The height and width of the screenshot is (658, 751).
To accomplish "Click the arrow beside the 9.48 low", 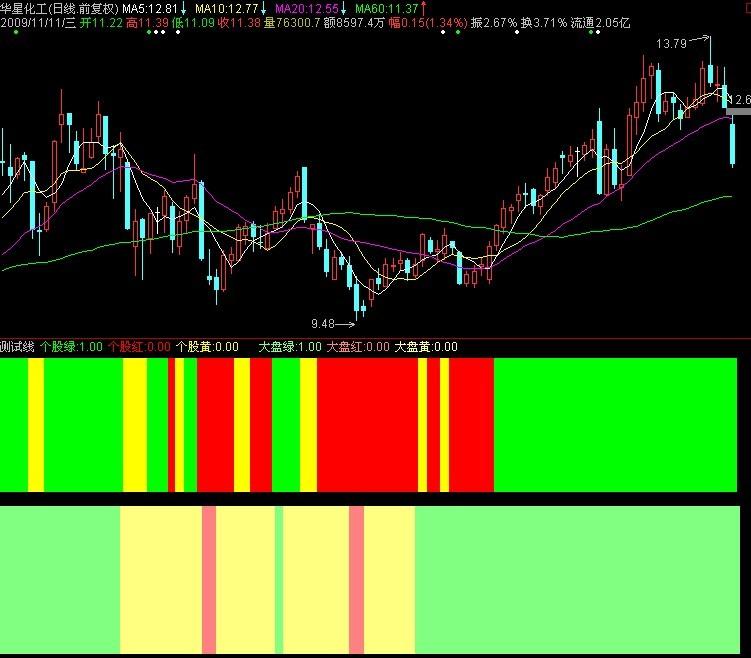I will tap(345, 324).
